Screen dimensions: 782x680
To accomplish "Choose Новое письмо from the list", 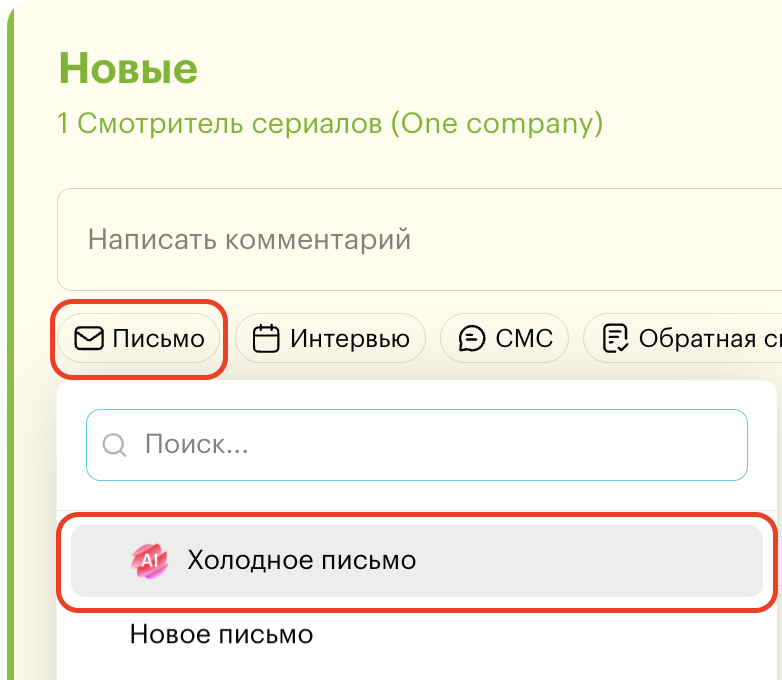I will click(221, 634).
